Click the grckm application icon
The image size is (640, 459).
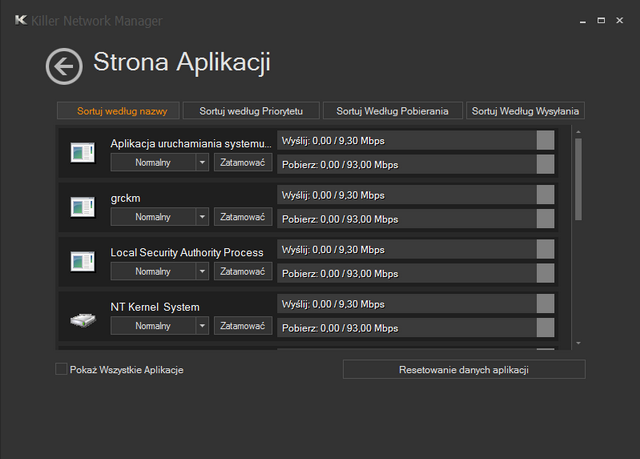tap(82, 207)
